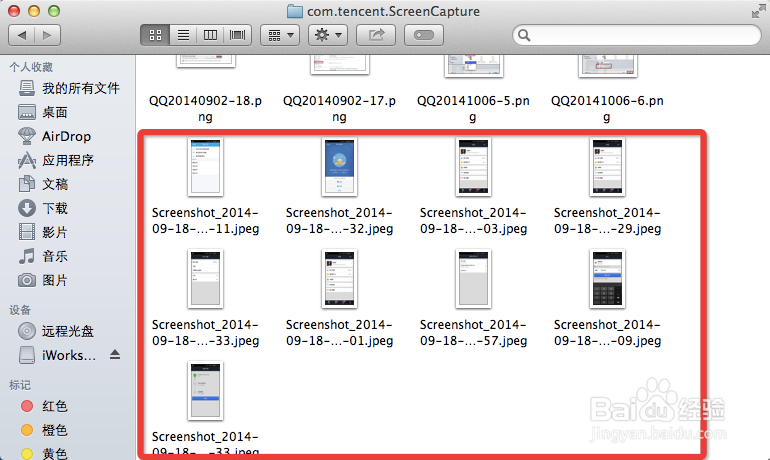Switch to icon view
This screenshot has height=460, width=770.
155,35
